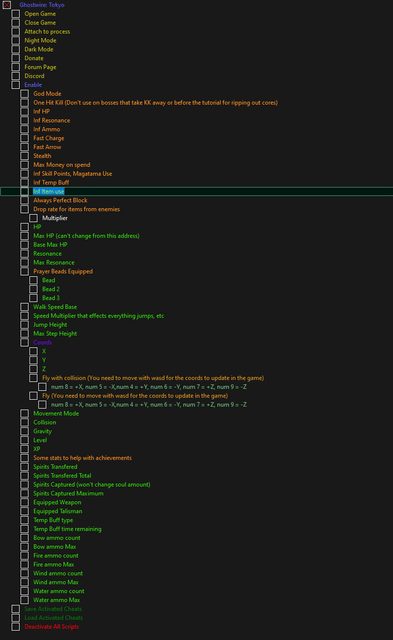Enable Fly with collision script checkbox
This screenshot has height=640, width=393.
33,378
